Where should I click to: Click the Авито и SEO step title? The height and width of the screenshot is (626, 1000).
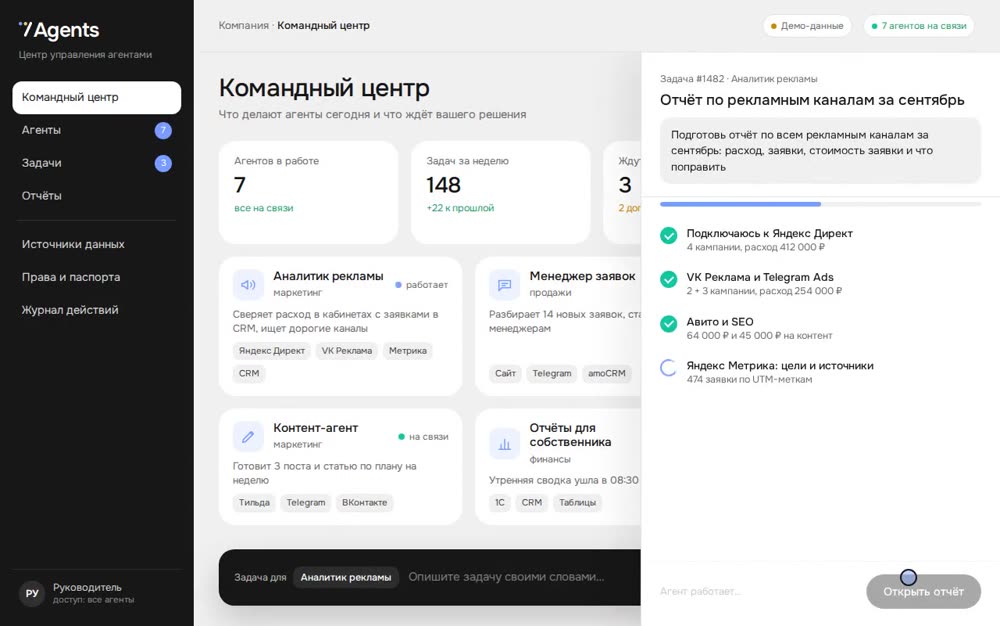click(x=719, y=322)
